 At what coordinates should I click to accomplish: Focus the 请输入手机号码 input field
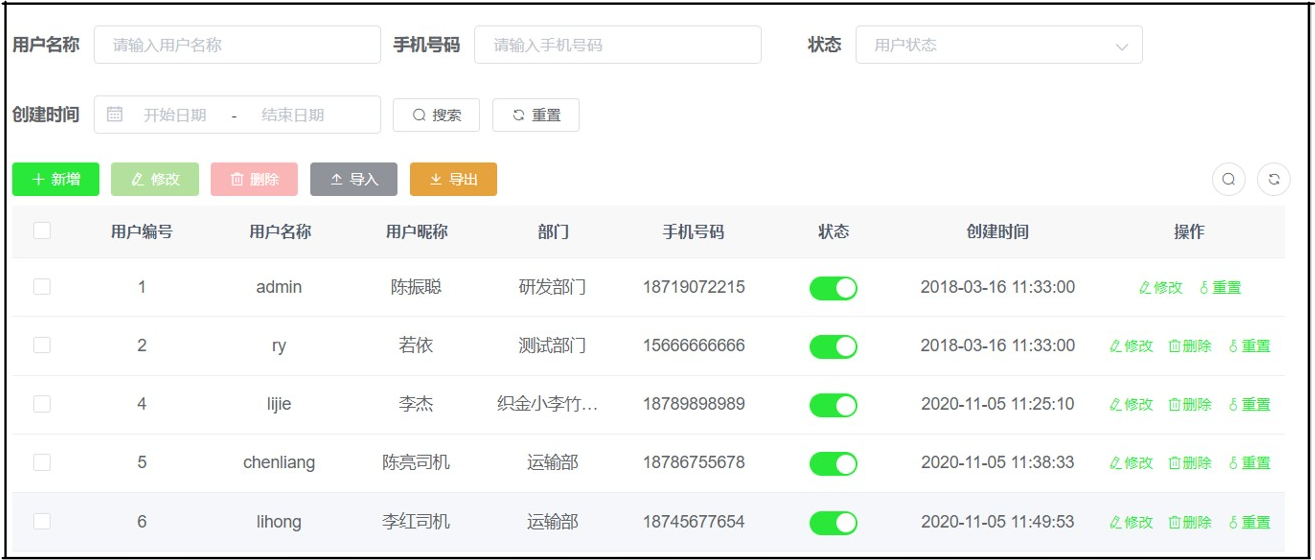click(618, 45)
